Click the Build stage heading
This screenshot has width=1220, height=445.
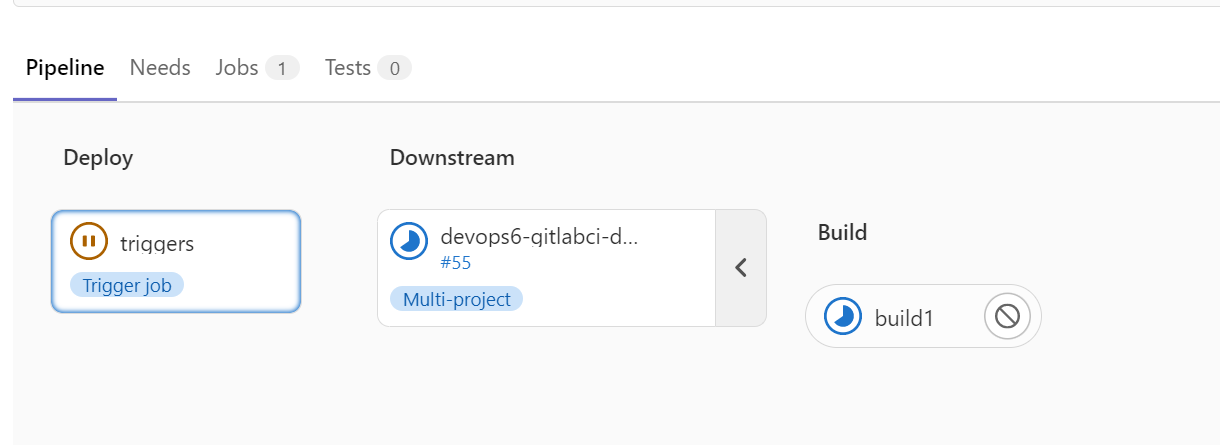pos(842,233)
